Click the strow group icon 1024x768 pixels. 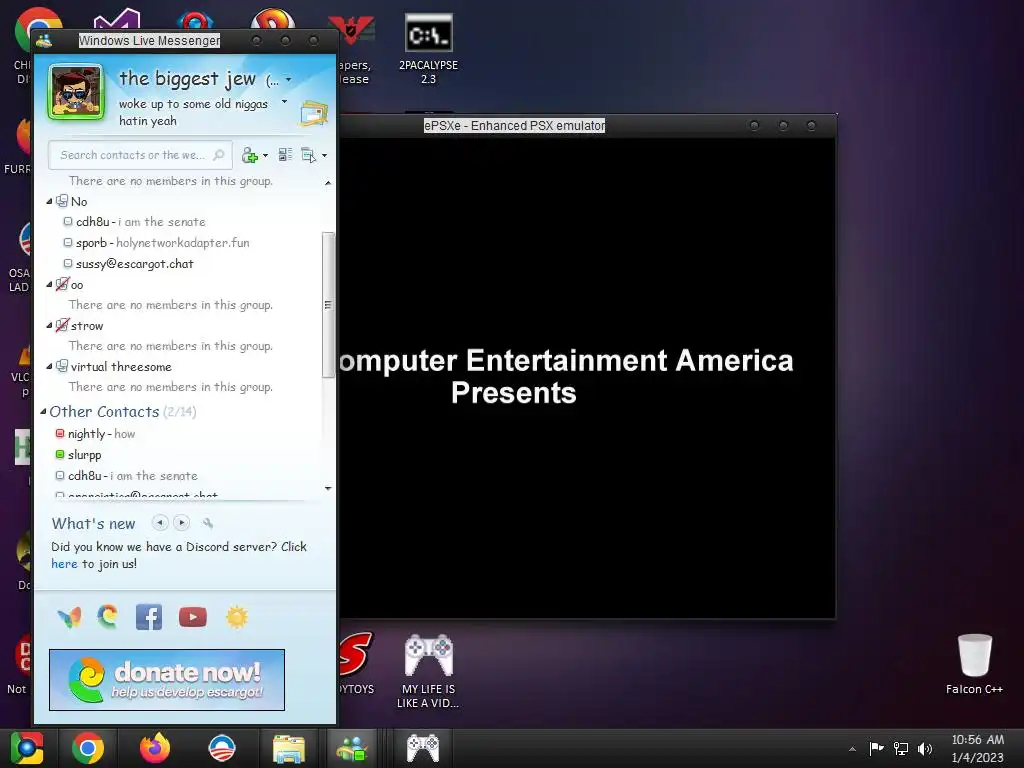point(62,325)
